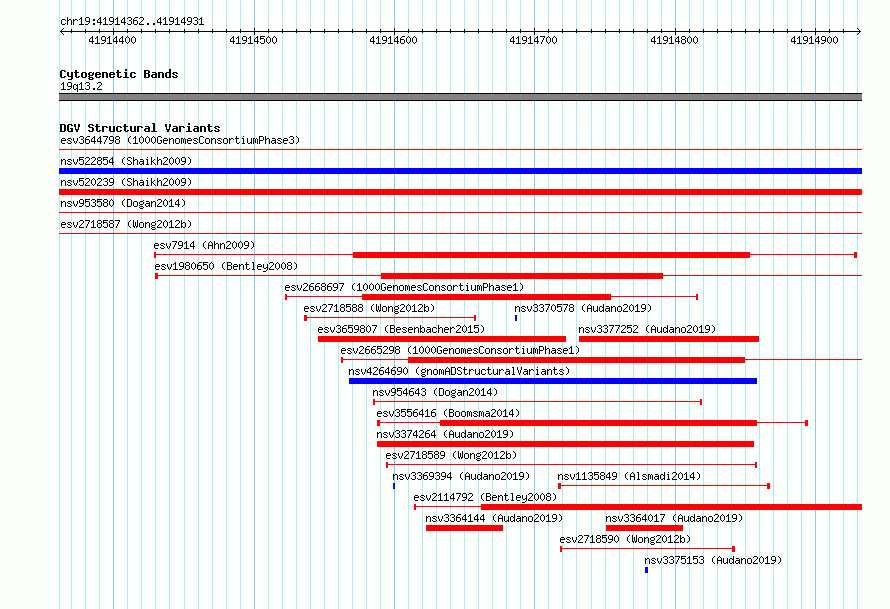890x609 pixels.
Task: Click the esv3659807 (Besenbacher2015) label
Action: click(401, 329)
